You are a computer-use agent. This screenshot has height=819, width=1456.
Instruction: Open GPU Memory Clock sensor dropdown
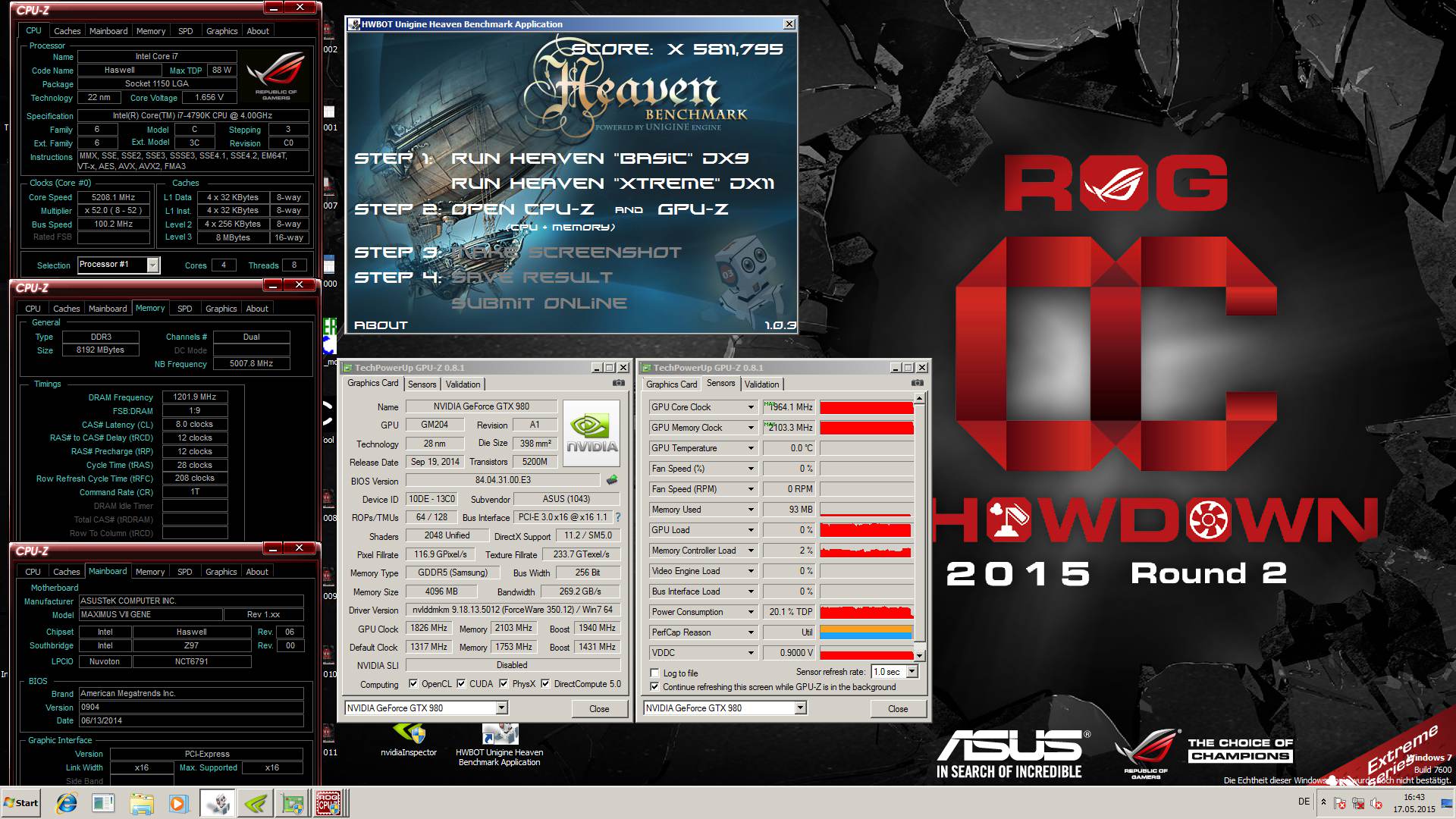tap(751, 428)
